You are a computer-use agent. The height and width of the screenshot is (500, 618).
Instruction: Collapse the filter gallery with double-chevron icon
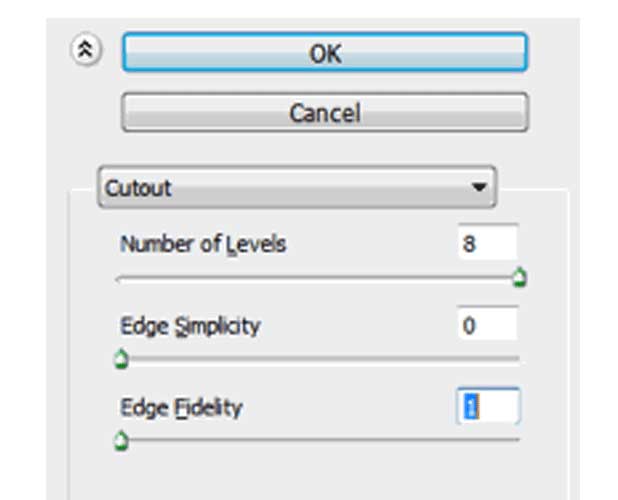point(86,50)
